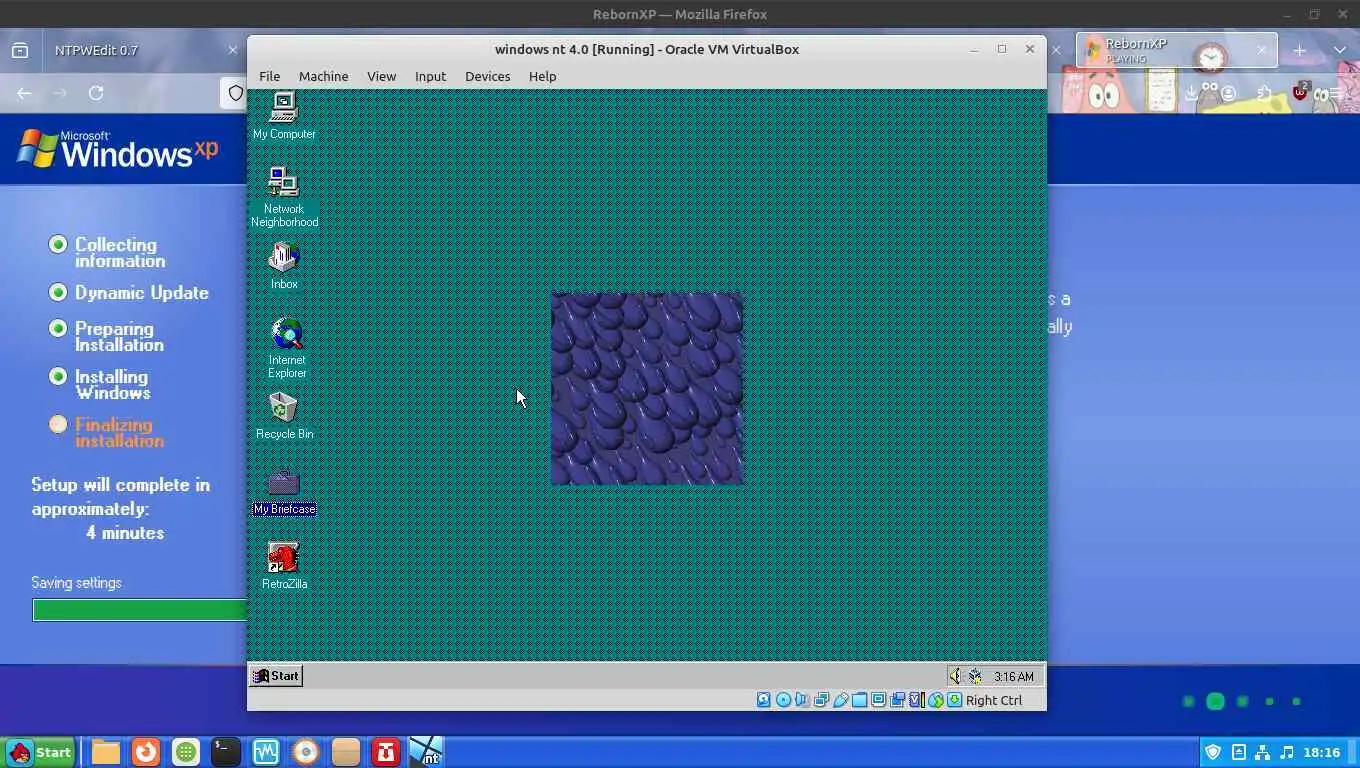
Task: Open green app grid taskbar icon
Action: click(186, 752)
